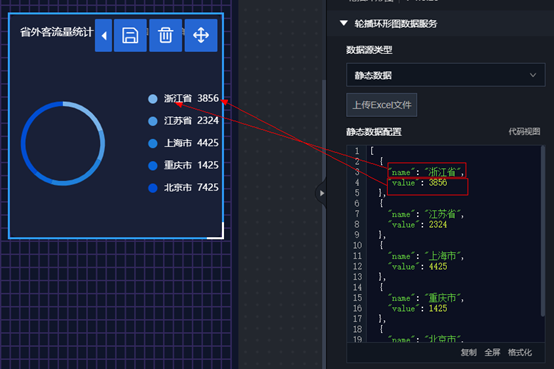Viewport: 554px width, 369px height.
Task: Select the 上海市 legend entry
Action: pos(183,143)
